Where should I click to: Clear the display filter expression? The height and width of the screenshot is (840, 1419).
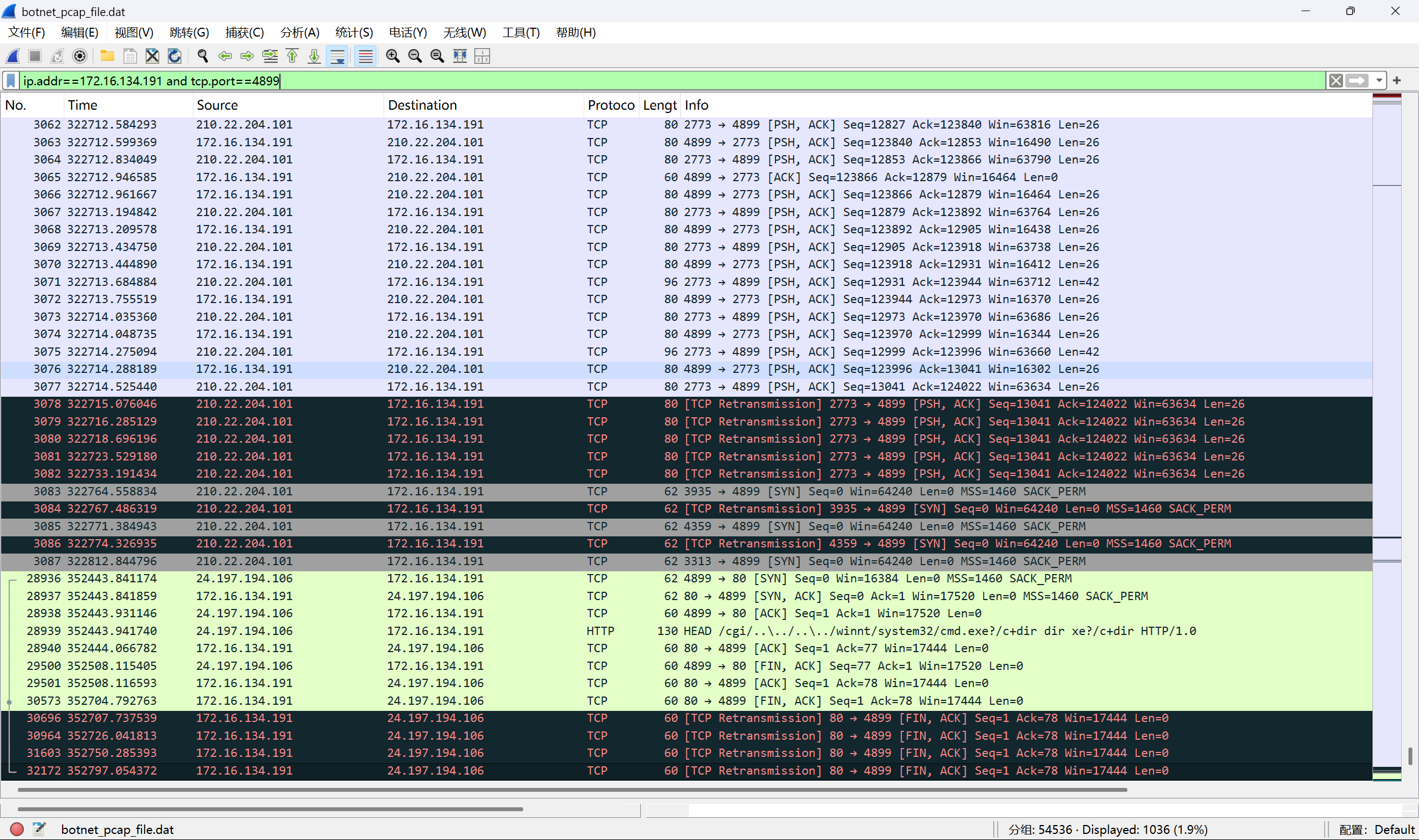pyautogui.click(x=1336, y=81)
